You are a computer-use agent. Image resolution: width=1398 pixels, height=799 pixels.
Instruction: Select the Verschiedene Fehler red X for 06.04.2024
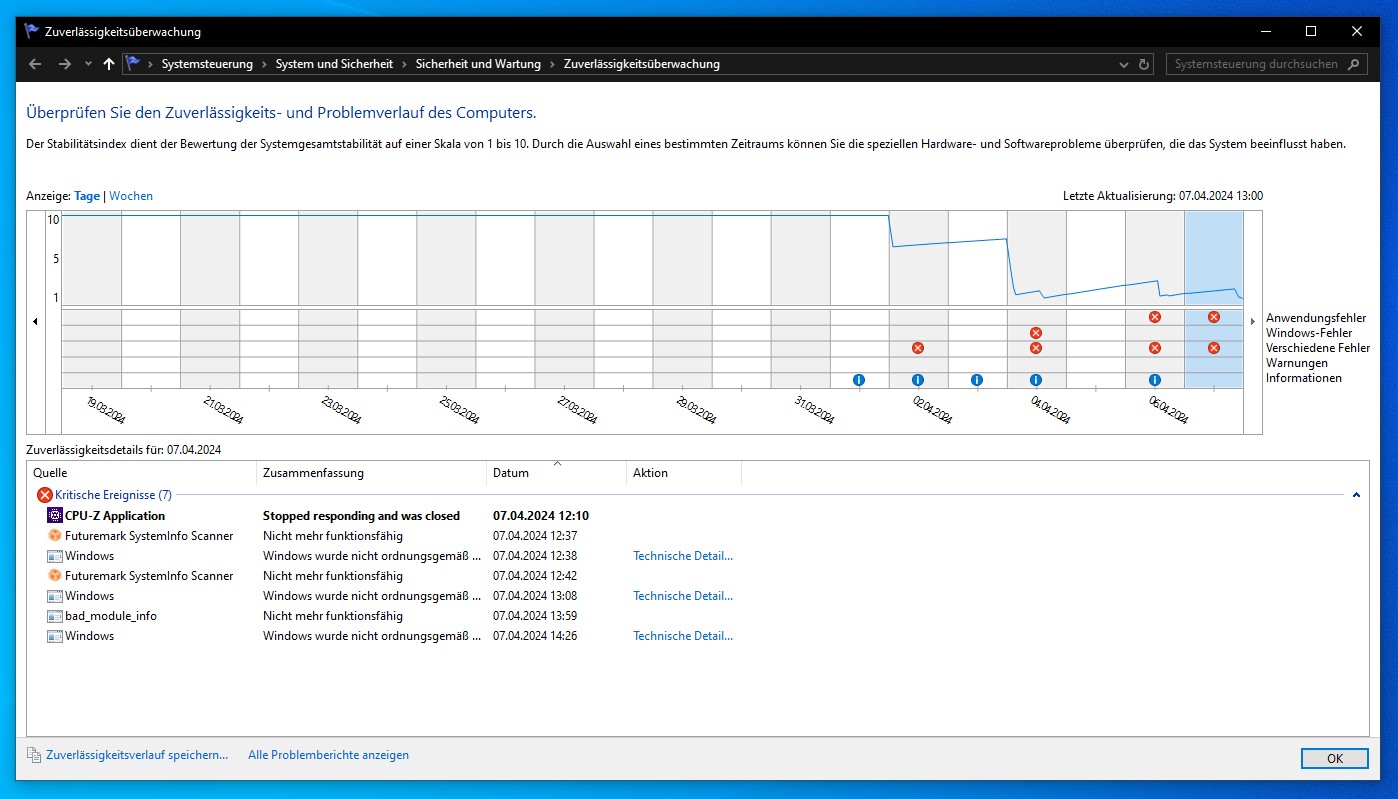click(1155, 348)
